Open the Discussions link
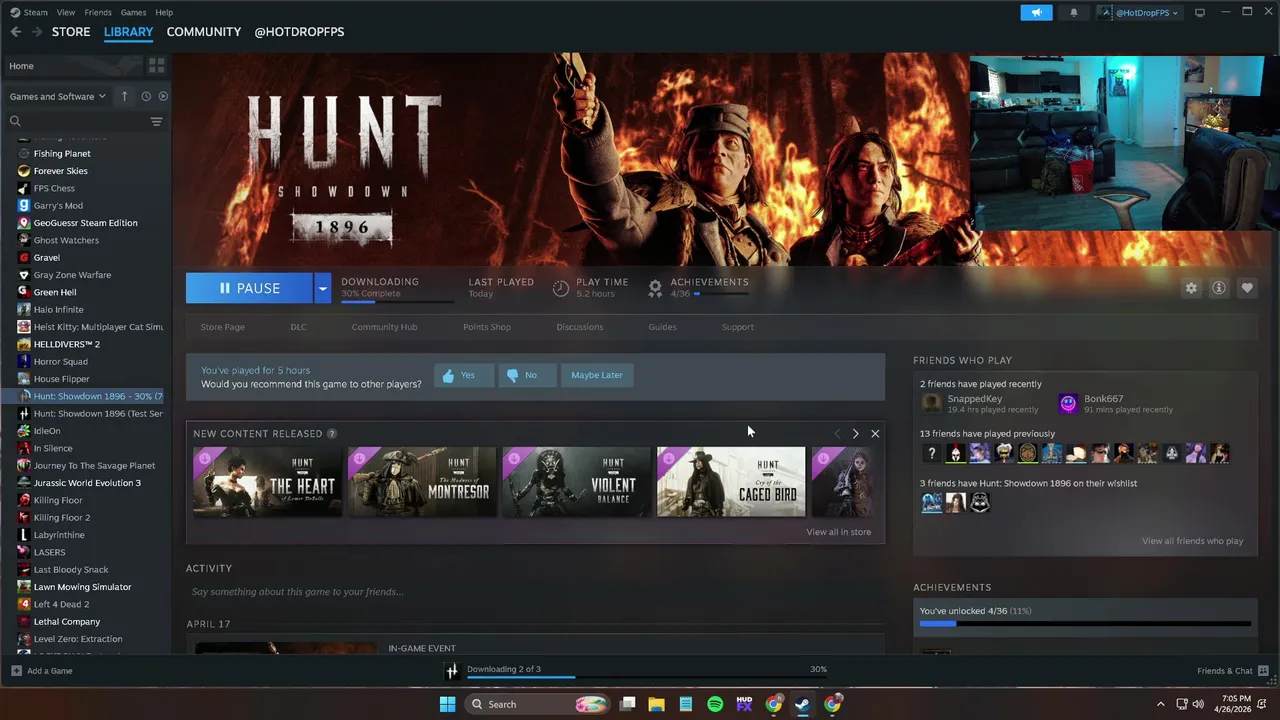The image size is (1280, 720). pos(580,327)
